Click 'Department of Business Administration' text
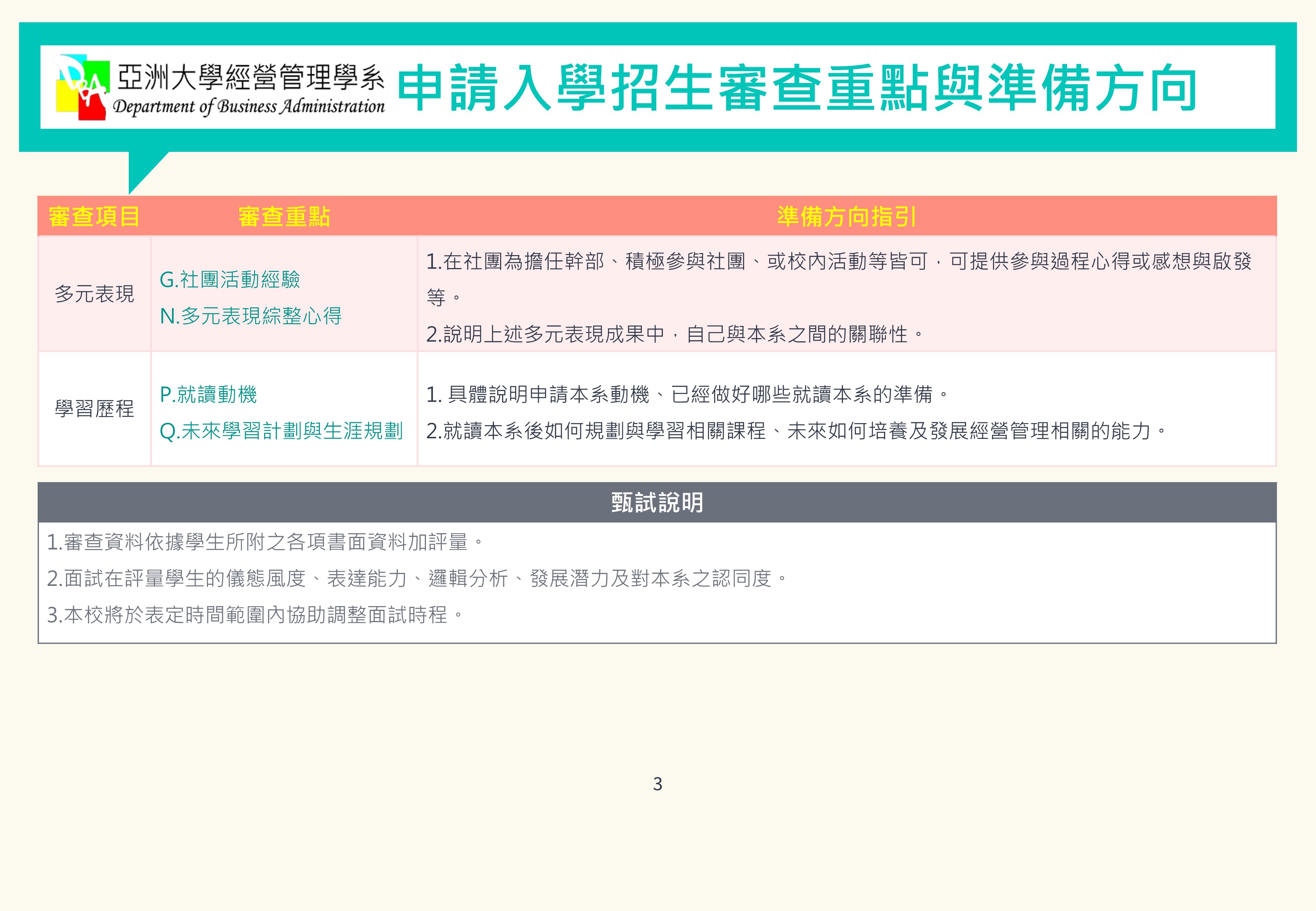The image size is (1316, 911). [249, 107]
